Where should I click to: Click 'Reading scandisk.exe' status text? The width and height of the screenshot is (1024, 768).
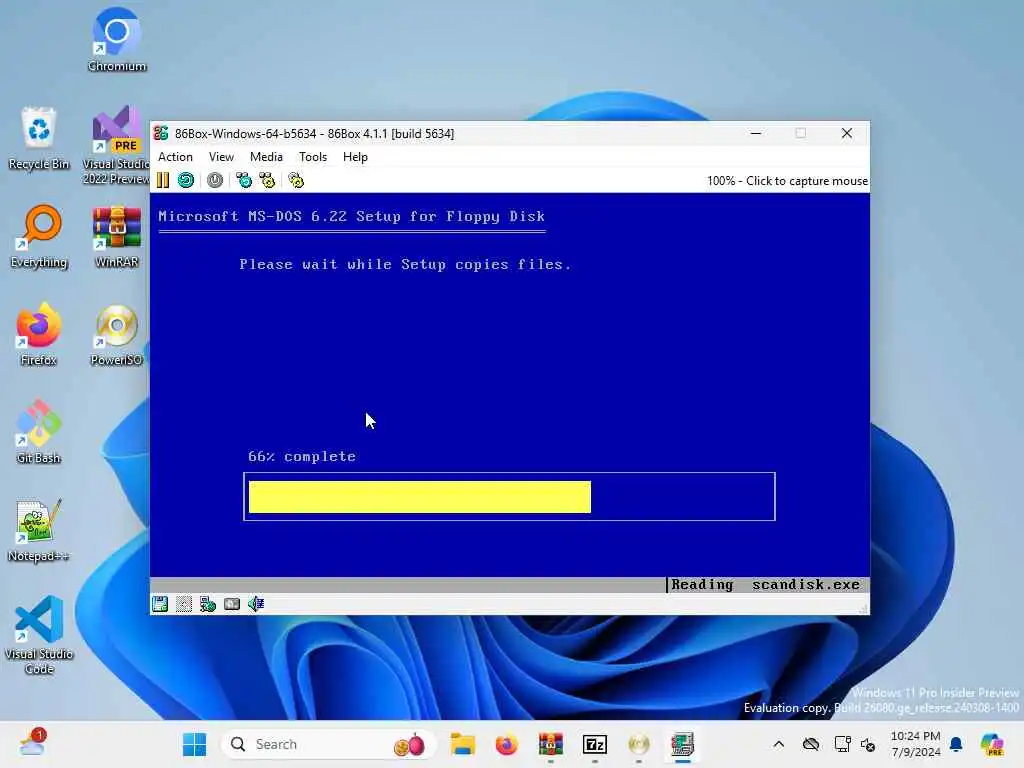(765, 584)
